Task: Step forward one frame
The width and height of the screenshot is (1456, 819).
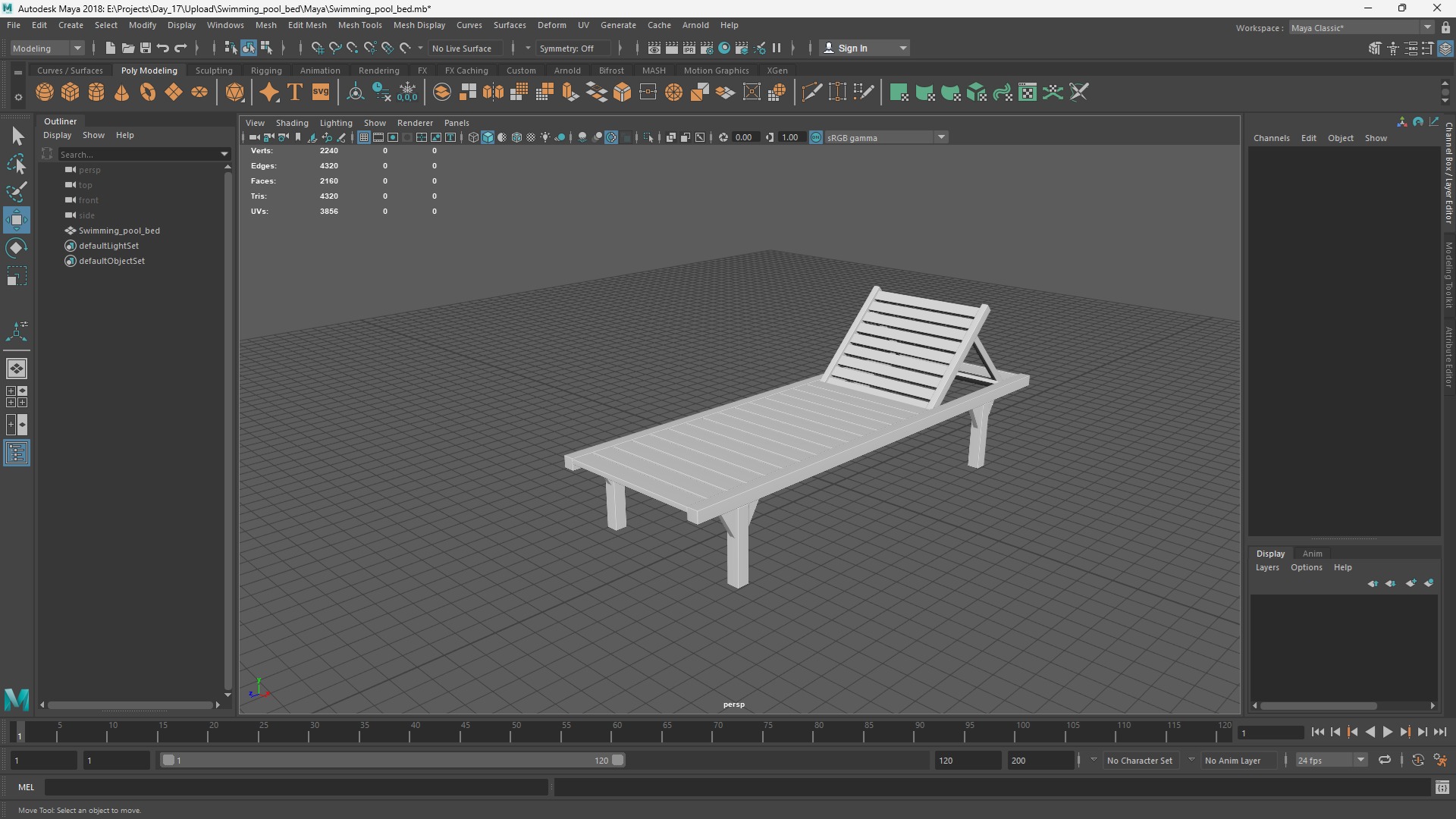Action: (x=1422, y=732)
